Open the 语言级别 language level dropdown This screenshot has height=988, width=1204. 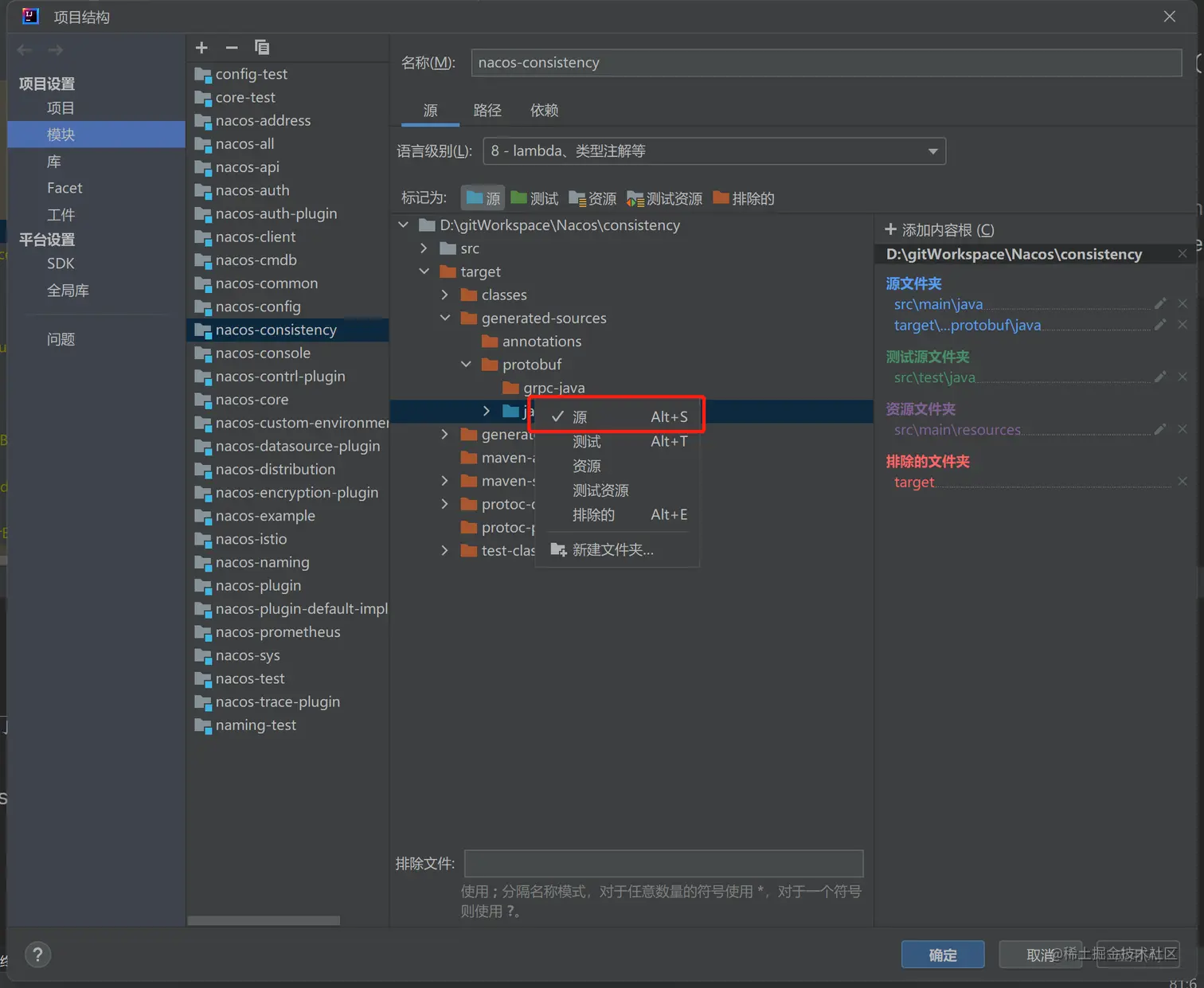tap(714, 151)
